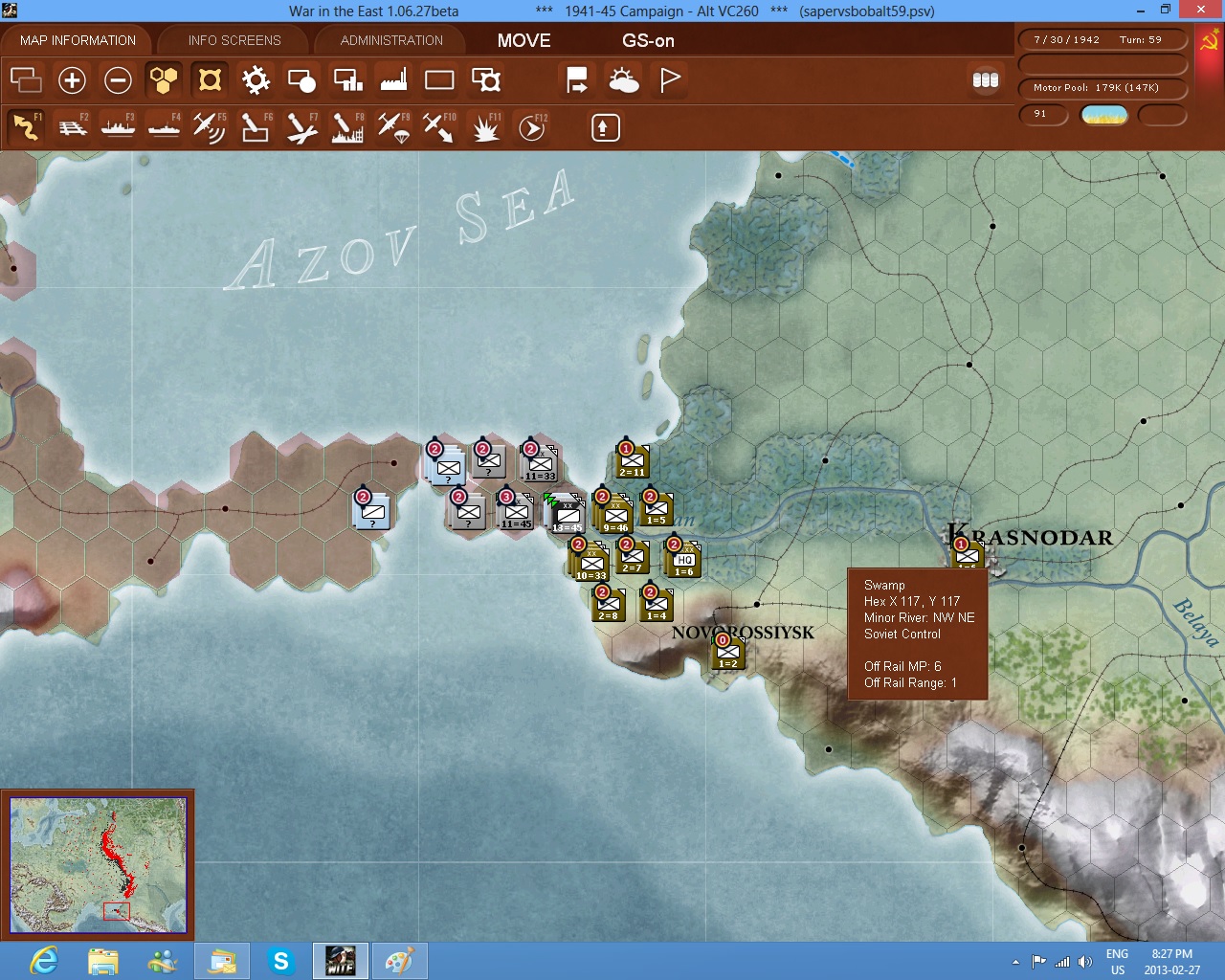Select F6 bomb unit mode
This screenshot has height=980, width=1225.
[256, 126]
